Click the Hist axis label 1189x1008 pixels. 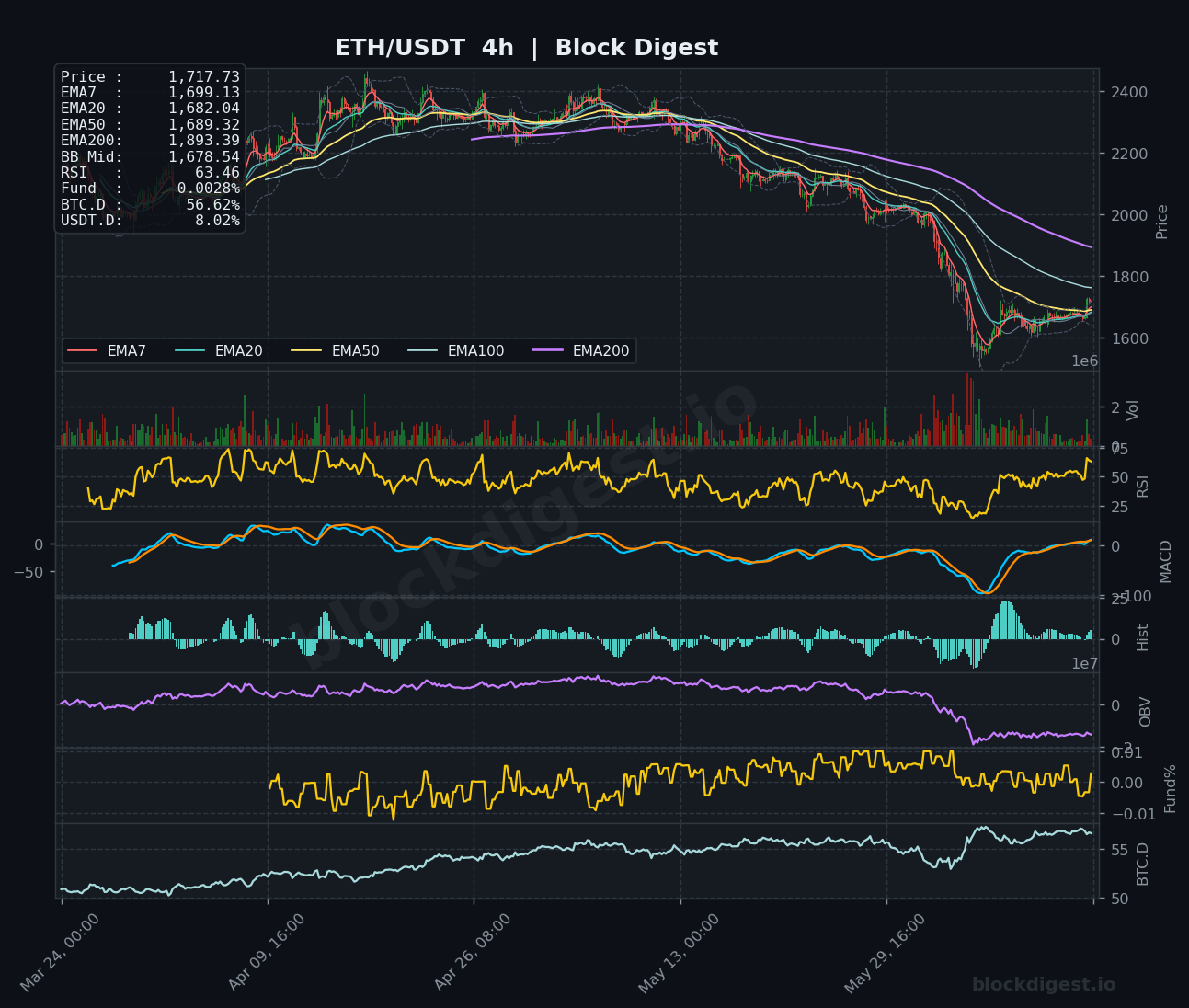1143,636
